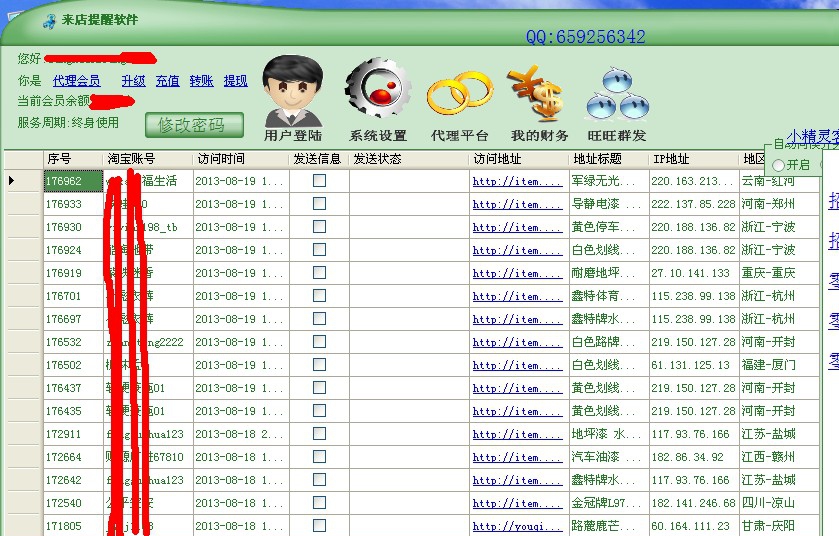This screenshot has width=839, height=536.
Task: Check 发送信息 box for row 172911
Action: (319, 434)
